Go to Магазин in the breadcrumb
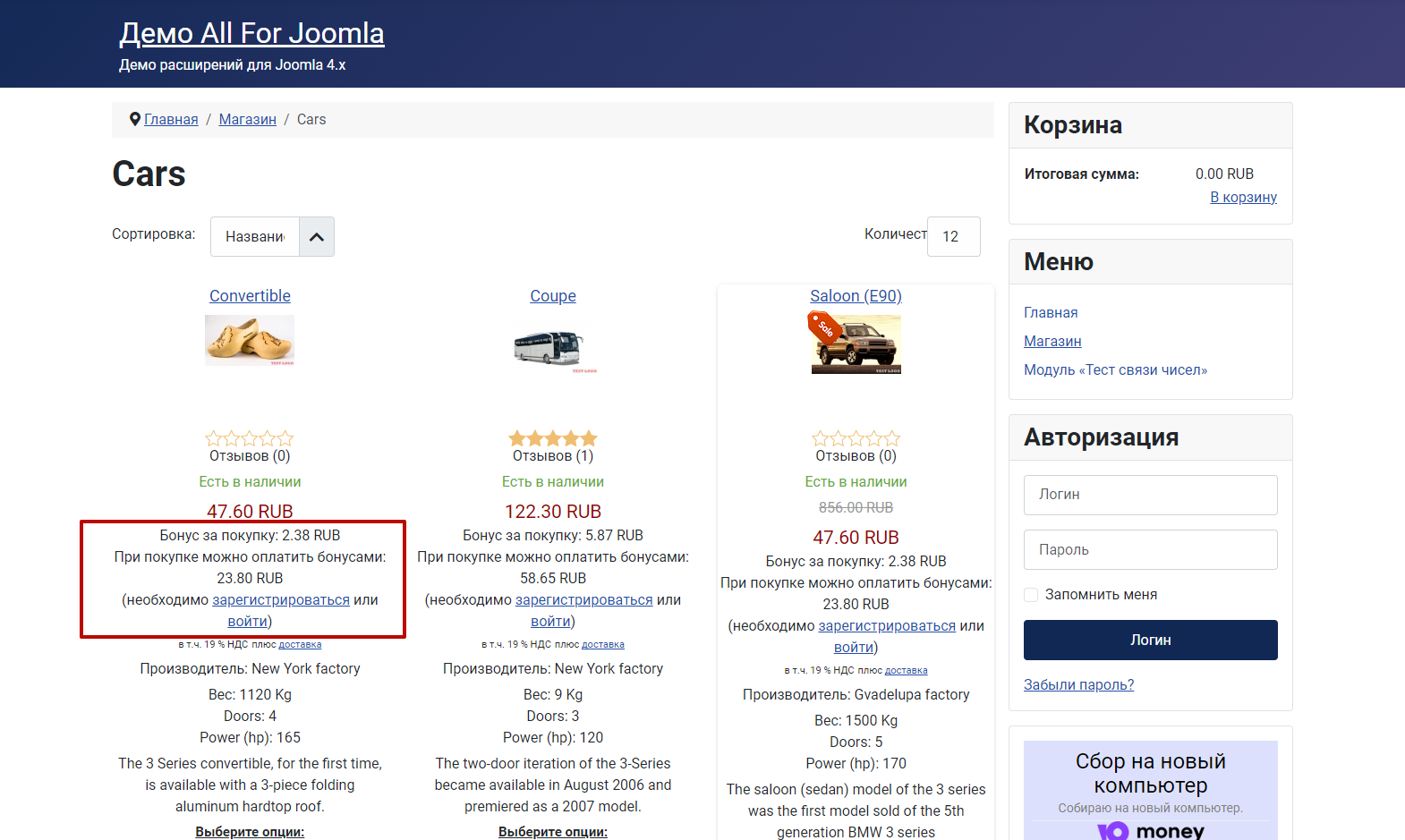Screen dimensions: 1405x840 click(x=248, y=119)
